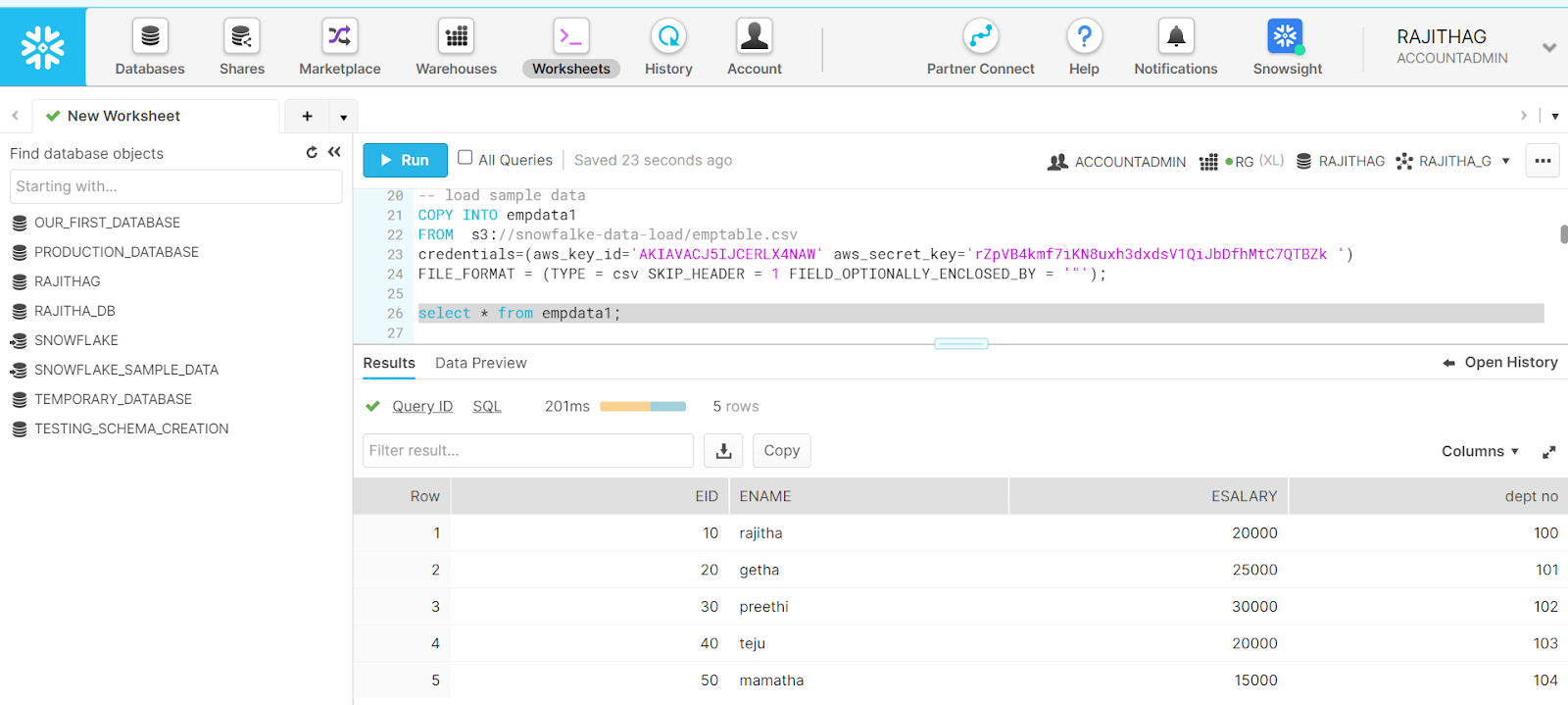This screenshot has height=705, width=1568.
Task: Expand SNOWFLAKE_SAMPLE_DATA in tree
Action: tap(125, 370)
